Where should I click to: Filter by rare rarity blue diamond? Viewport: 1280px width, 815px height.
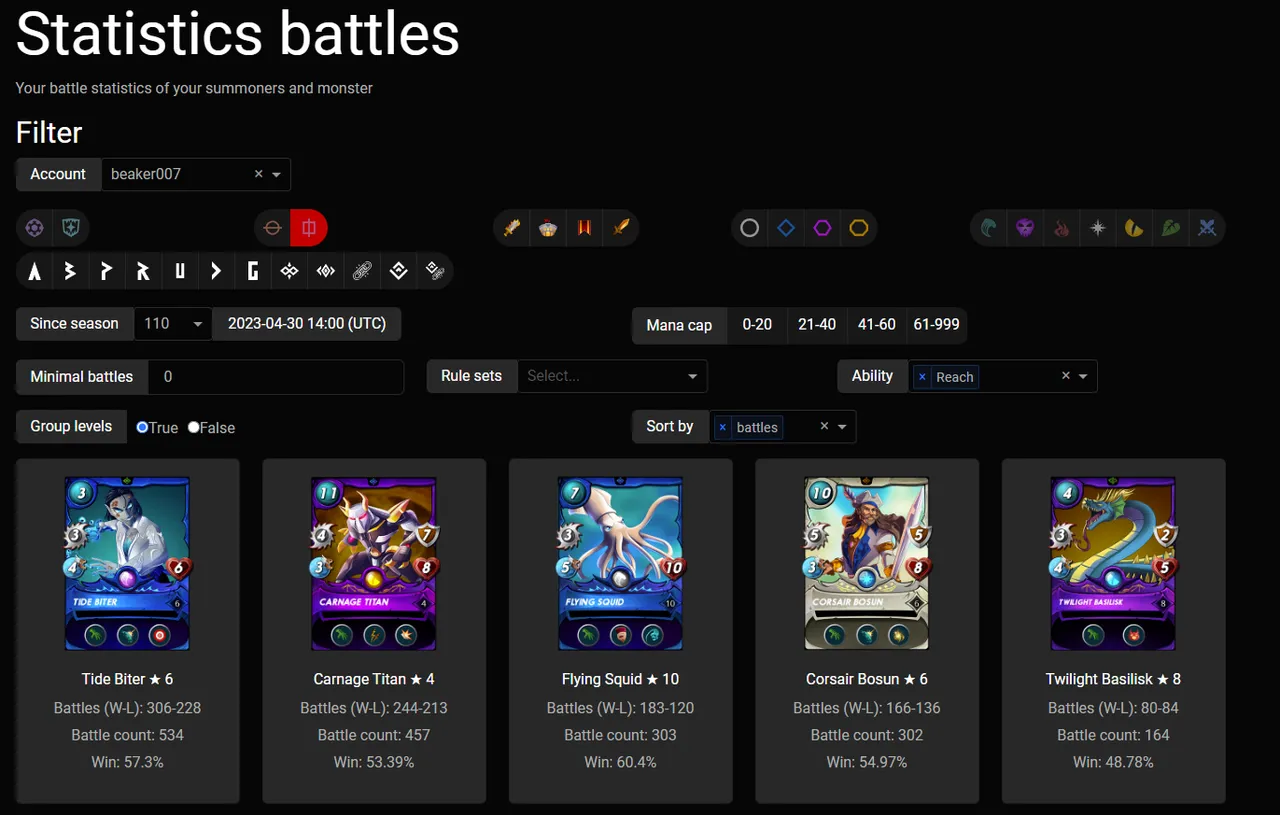(786, 228)
